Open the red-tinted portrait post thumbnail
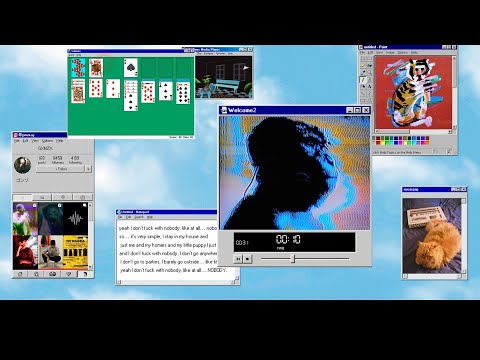The width and height of the screenshot is (480, 360). pos(25,252)
